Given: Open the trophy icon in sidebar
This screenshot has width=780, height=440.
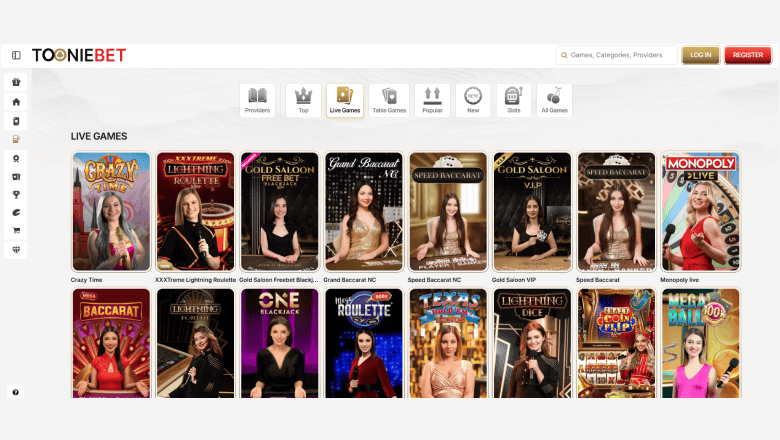Looking at the screenshot, I should pos(16,195).
